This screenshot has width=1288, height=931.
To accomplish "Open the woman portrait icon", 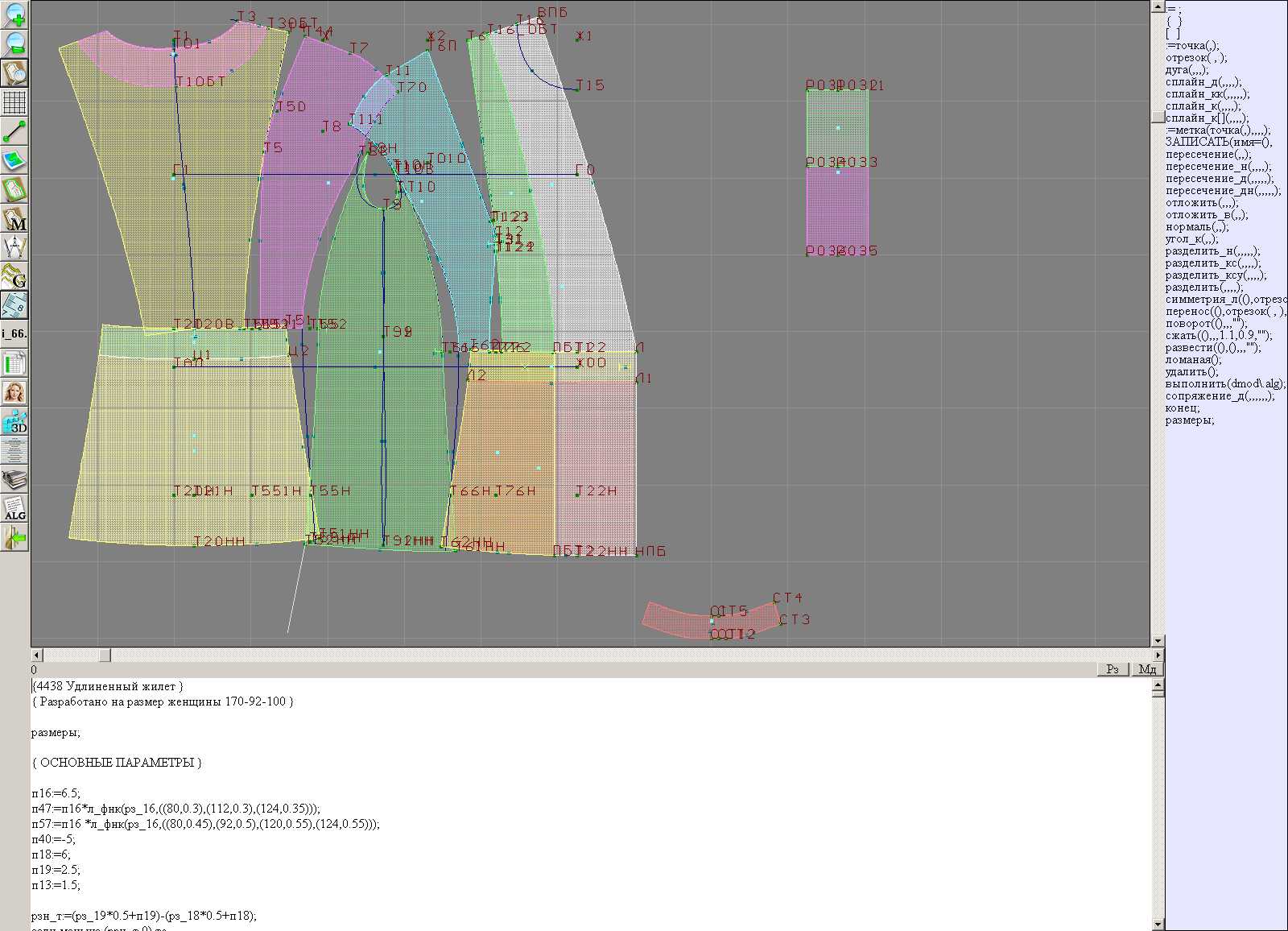I will pyautogui.click(x=14, y=392).
